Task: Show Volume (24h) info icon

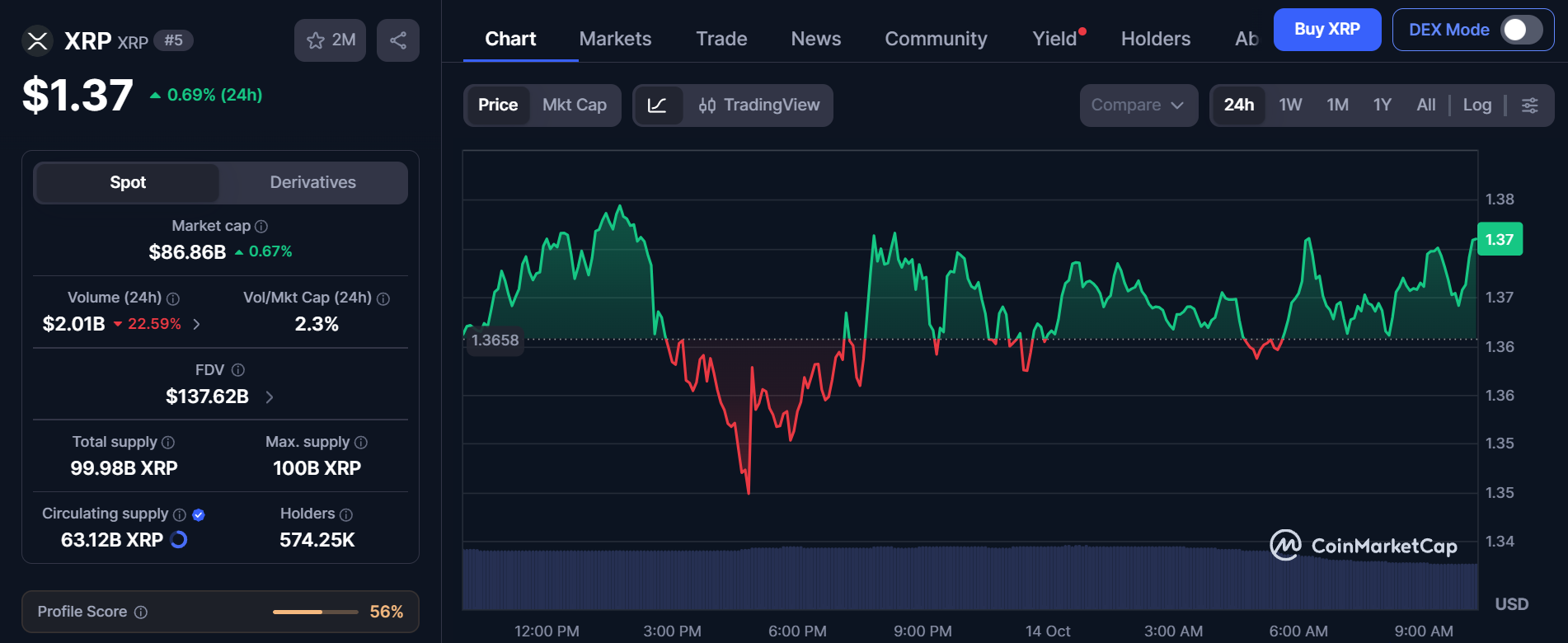Action: click(173, 298)
